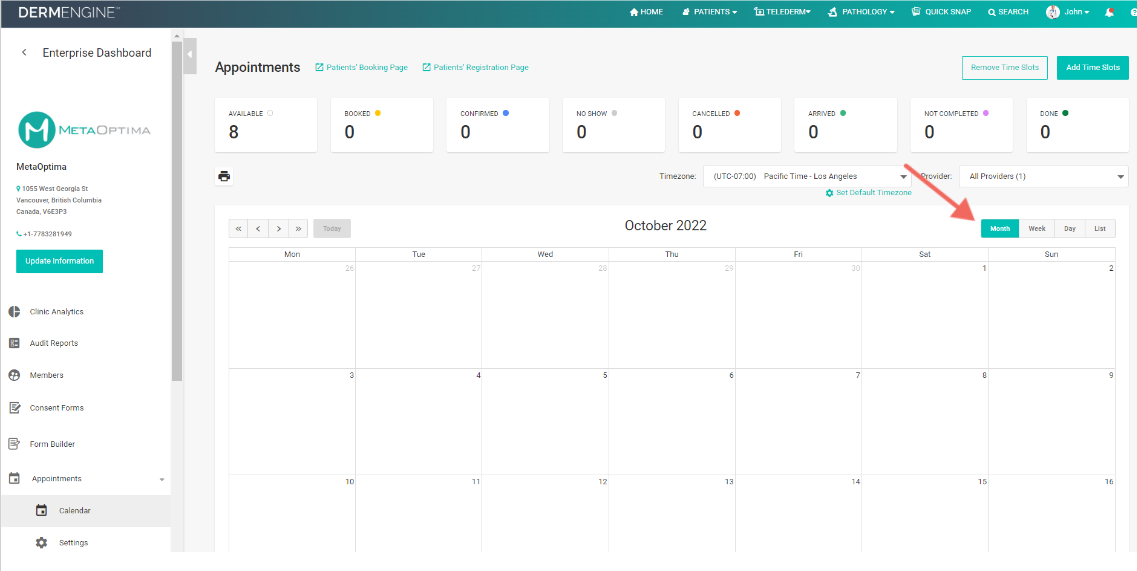Click Members globe icon
The height and width of the screenshot is (571, 1137).
click(x=14, y=375)
